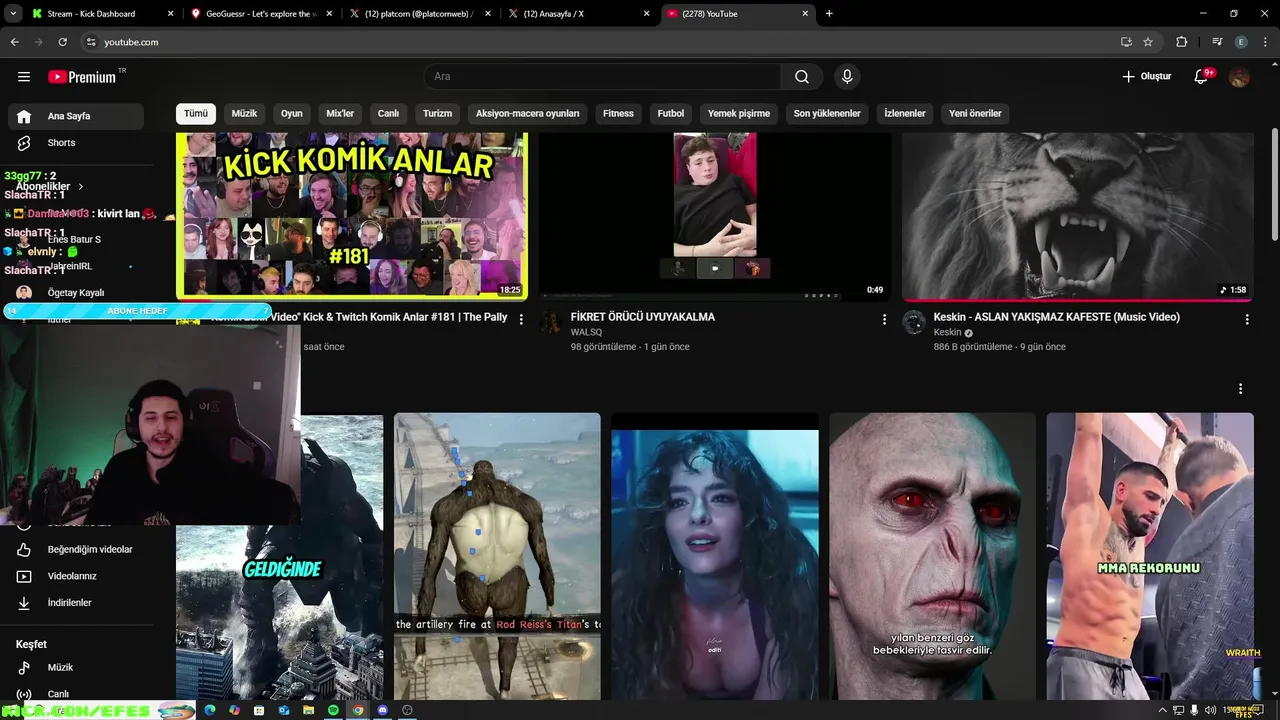1280x720 pixels.
Task: Select the Son yüklenenler chip
Action: [827, 113]
